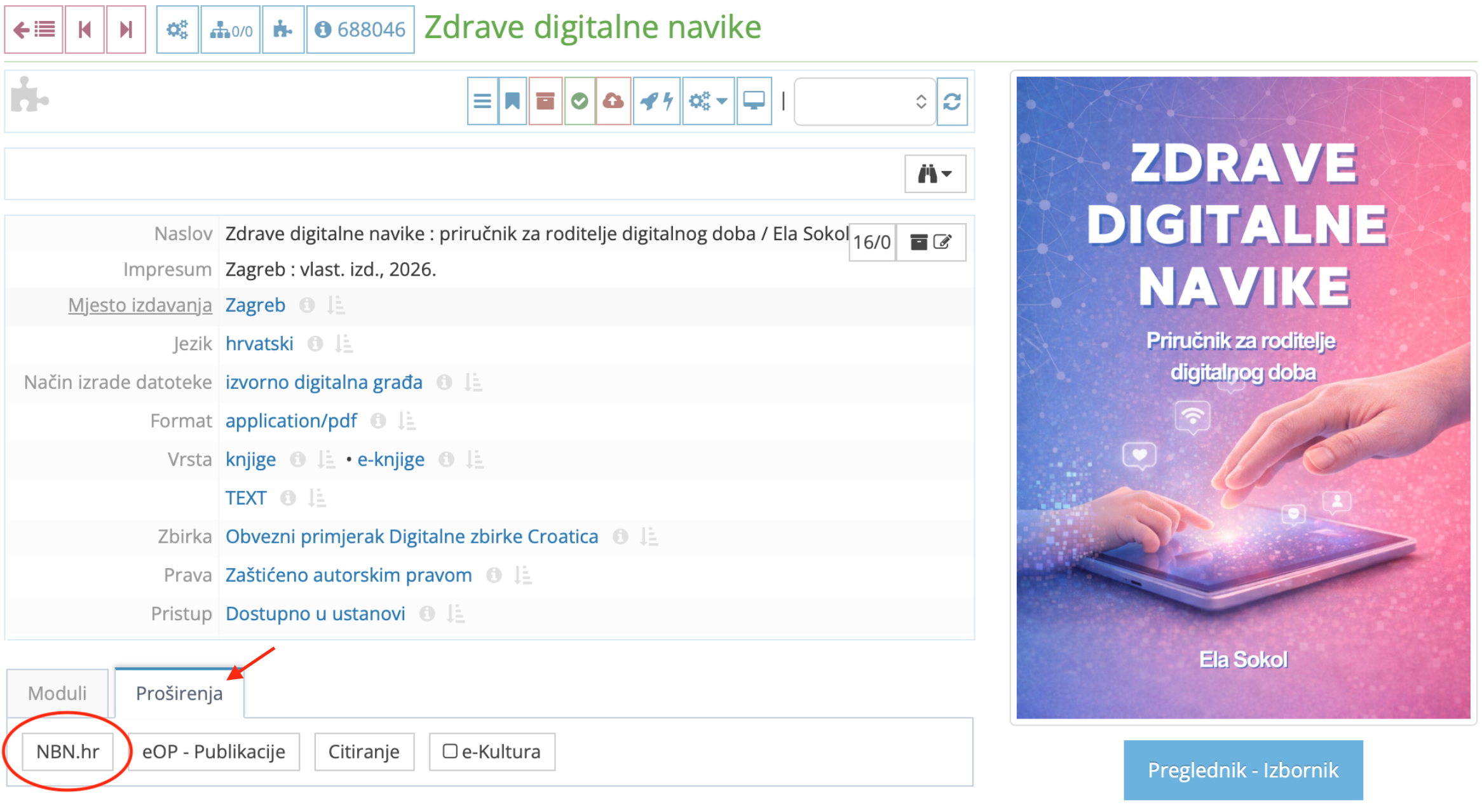The width and height of the screenshot is (1482, 812).
Task: Click the red archive box icon
Action: point(545,100)
